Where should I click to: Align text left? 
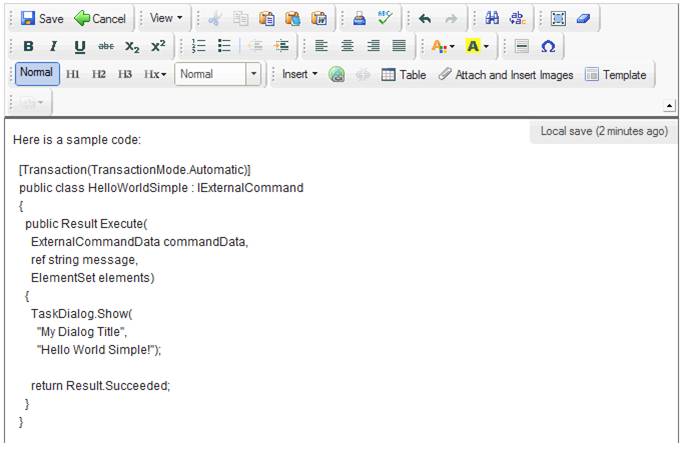coord(321,46)
